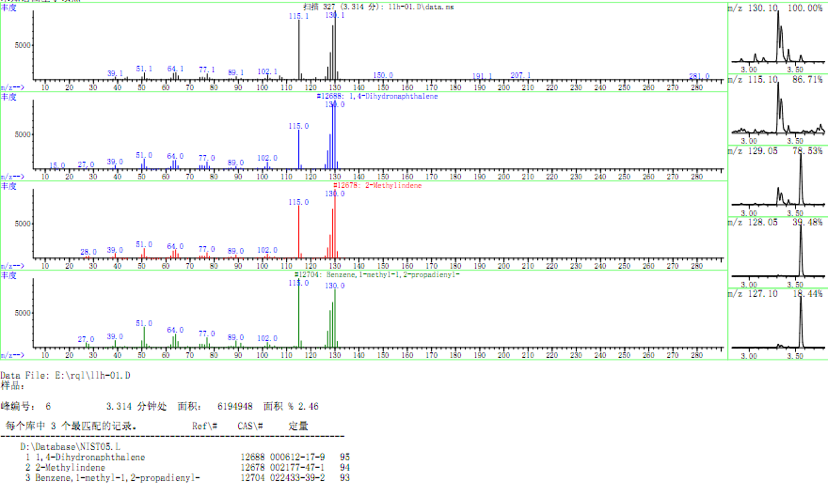This screenshot has width=828, height=497.
Task: Click the 281.0 peak label
Action: point(699,76)
